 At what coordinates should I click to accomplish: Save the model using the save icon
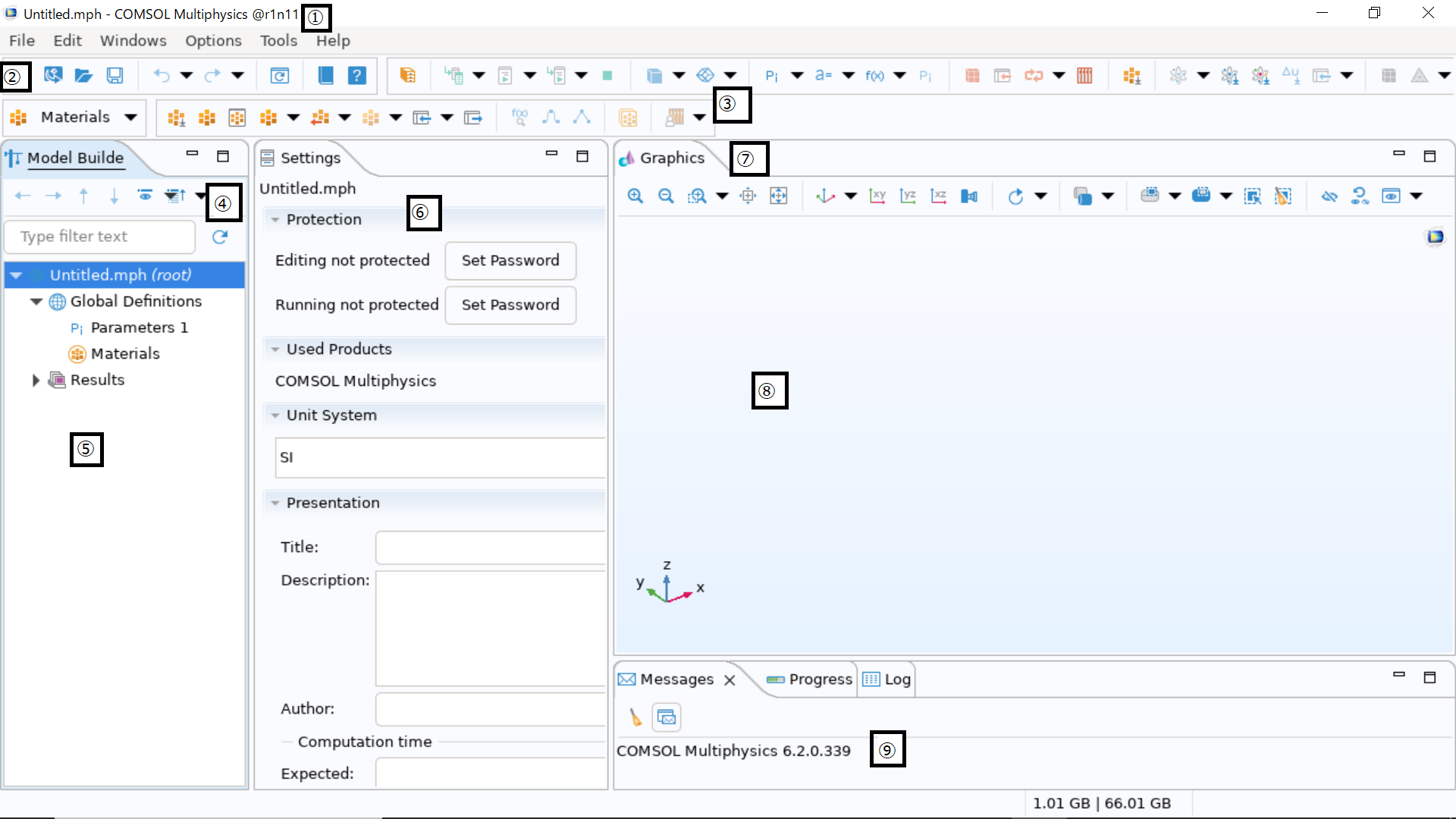[115, 76]
